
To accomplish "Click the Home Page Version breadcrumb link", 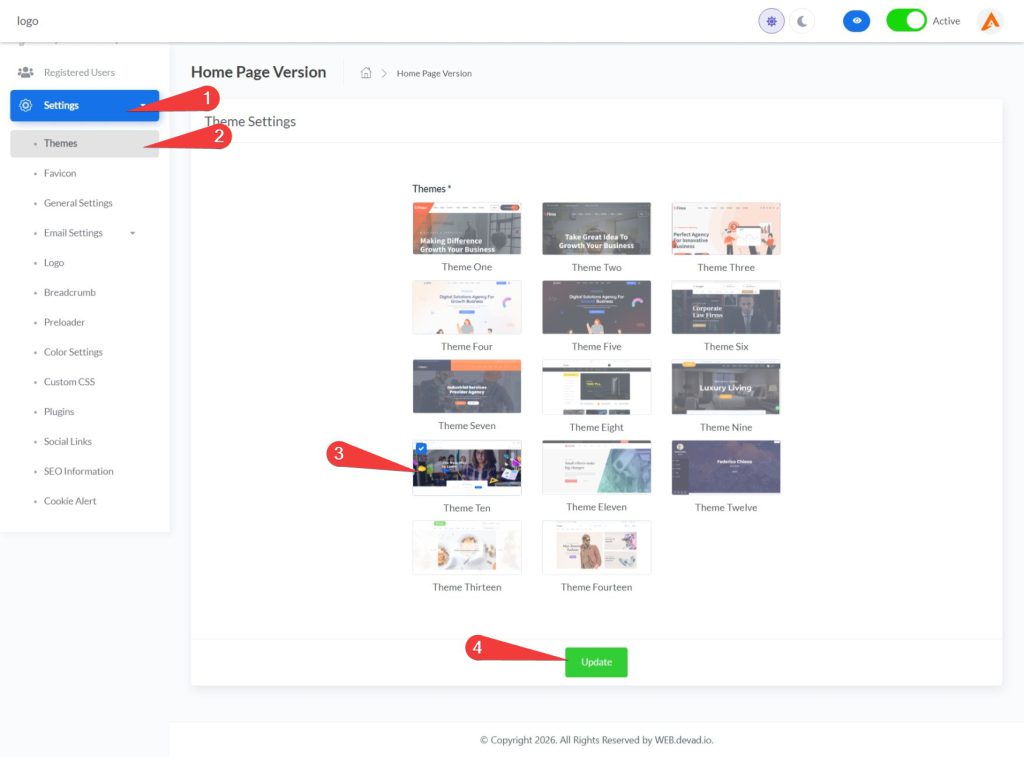I will coord(434,73).
